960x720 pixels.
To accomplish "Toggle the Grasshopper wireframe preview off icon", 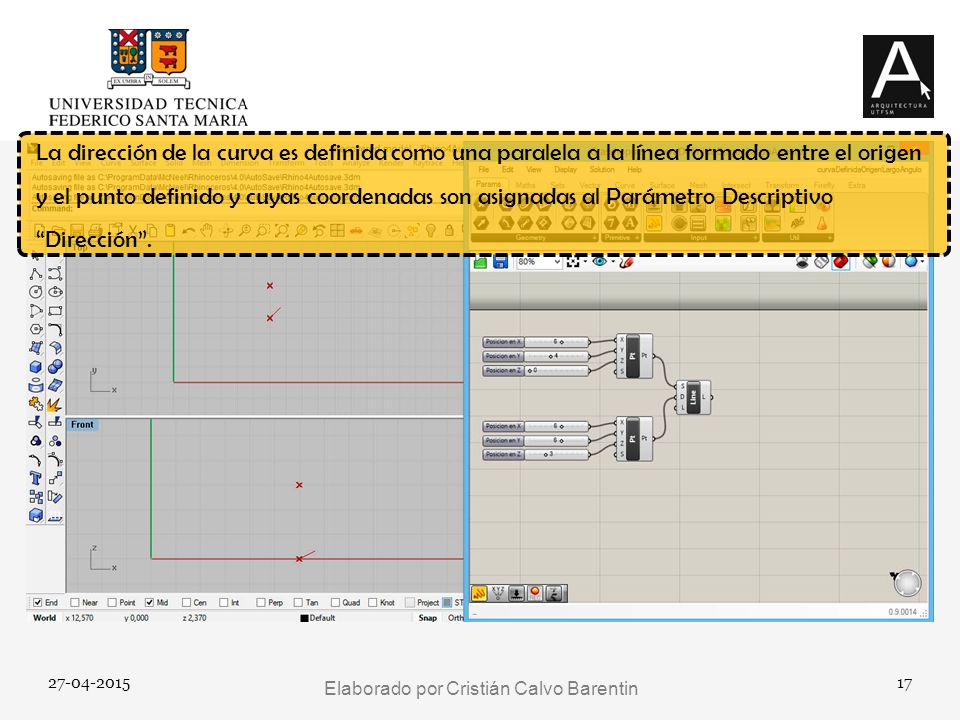I will point(821,261).
